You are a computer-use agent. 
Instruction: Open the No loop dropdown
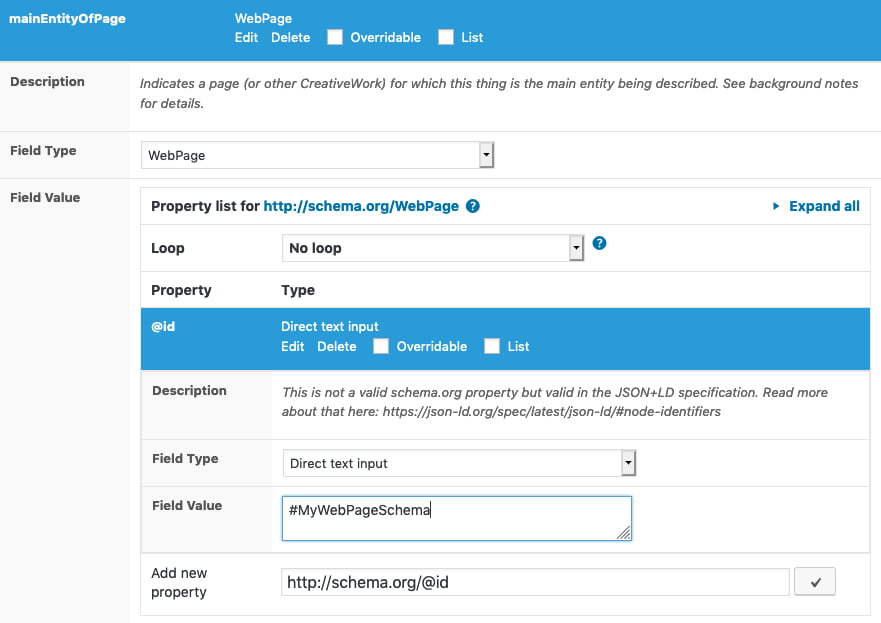(x=433, y=248)
